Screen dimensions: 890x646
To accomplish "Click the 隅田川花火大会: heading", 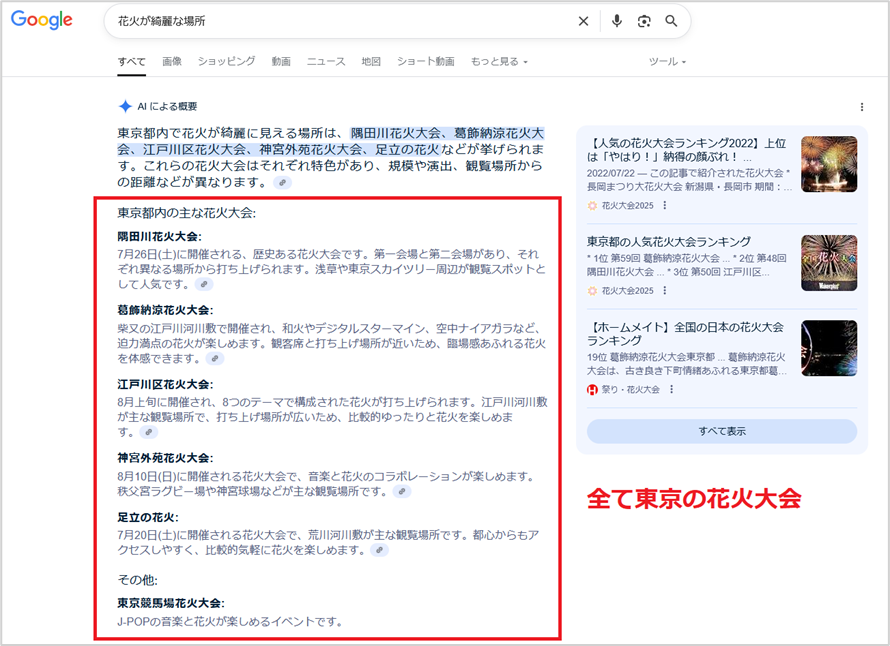I will [159, 237].
